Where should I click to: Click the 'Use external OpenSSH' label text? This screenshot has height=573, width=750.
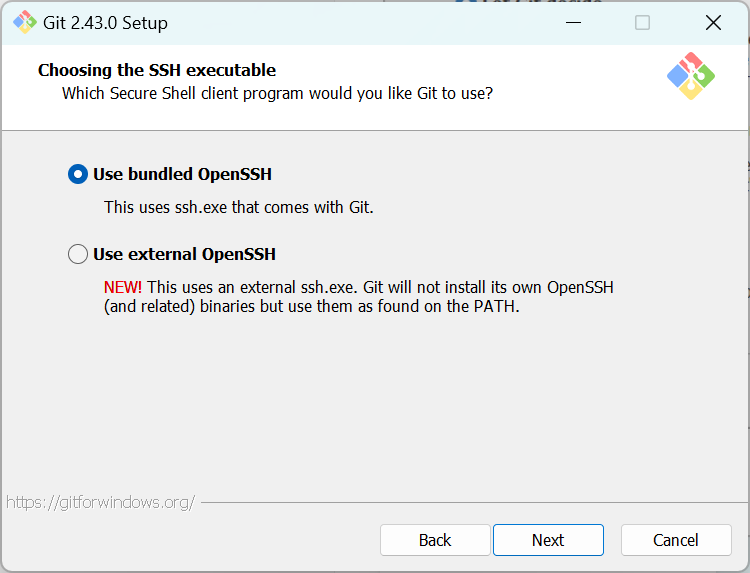tap(184, 254)
